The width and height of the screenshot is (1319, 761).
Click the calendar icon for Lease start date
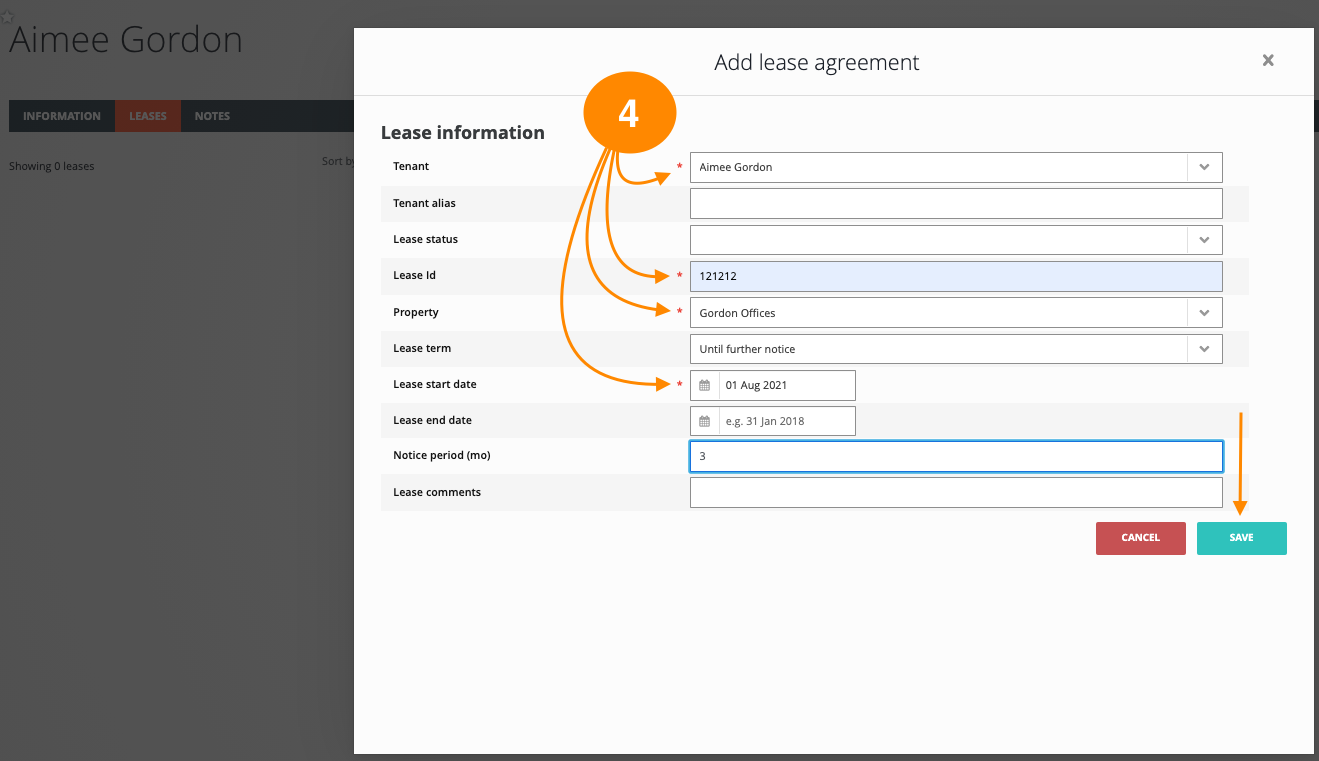[x=704, y=385]
